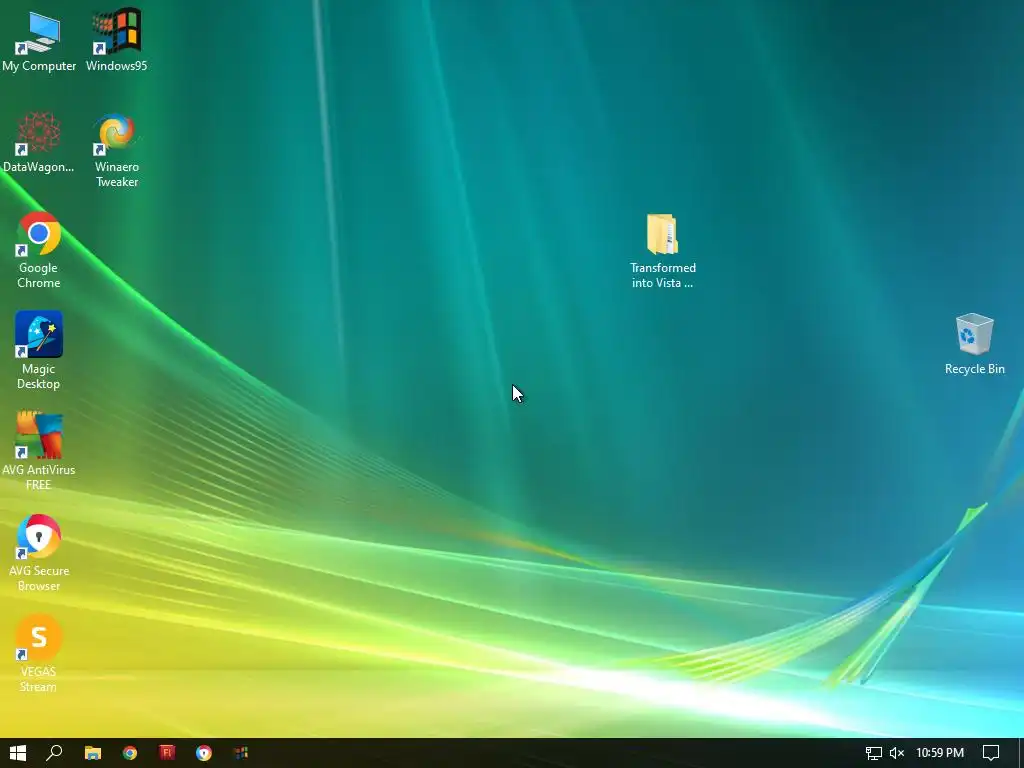Open taskbar search magnifier
Screen dimensions: 1024x768
[x=55, y=753]
